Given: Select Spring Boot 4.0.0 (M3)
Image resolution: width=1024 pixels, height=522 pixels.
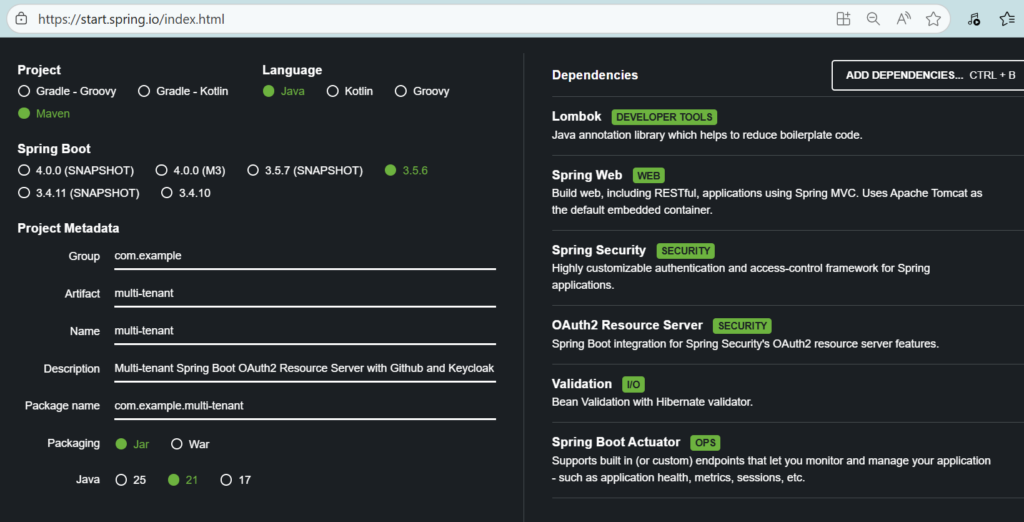Looking at the screenshot, I should click(x=191, y=171).
